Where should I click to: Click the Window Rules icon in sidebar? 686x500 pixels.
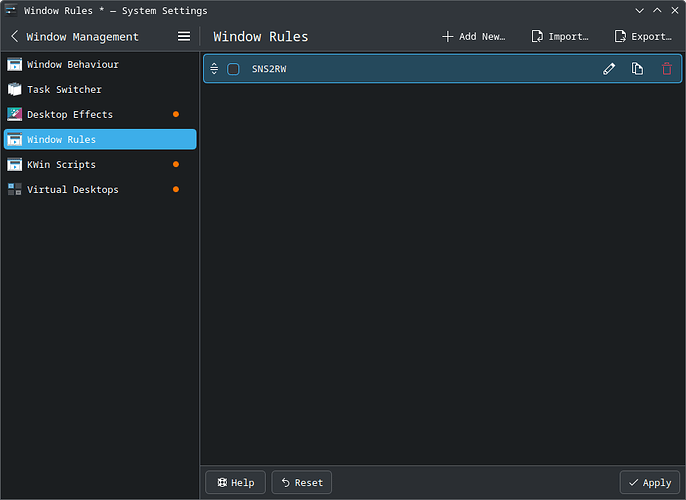[14, 139]
